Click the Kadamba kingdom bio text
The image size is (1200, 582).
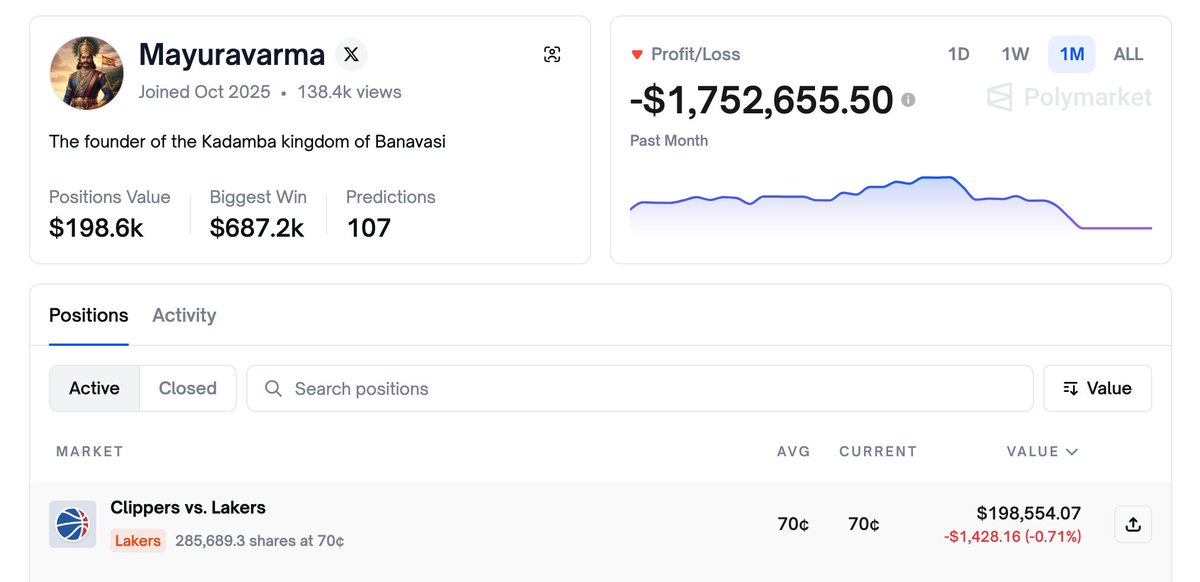click(247, 142)
